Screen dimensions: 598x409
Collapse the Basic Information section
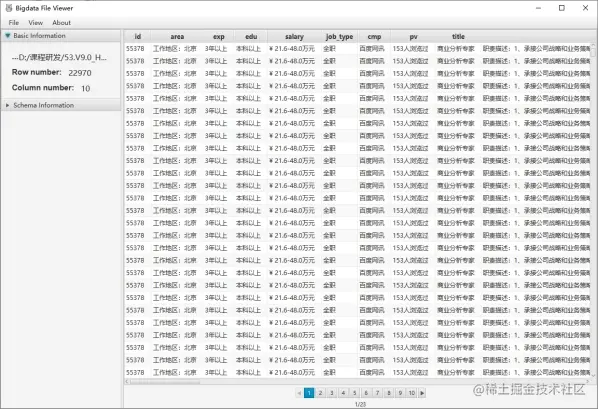tap(7, 35)
